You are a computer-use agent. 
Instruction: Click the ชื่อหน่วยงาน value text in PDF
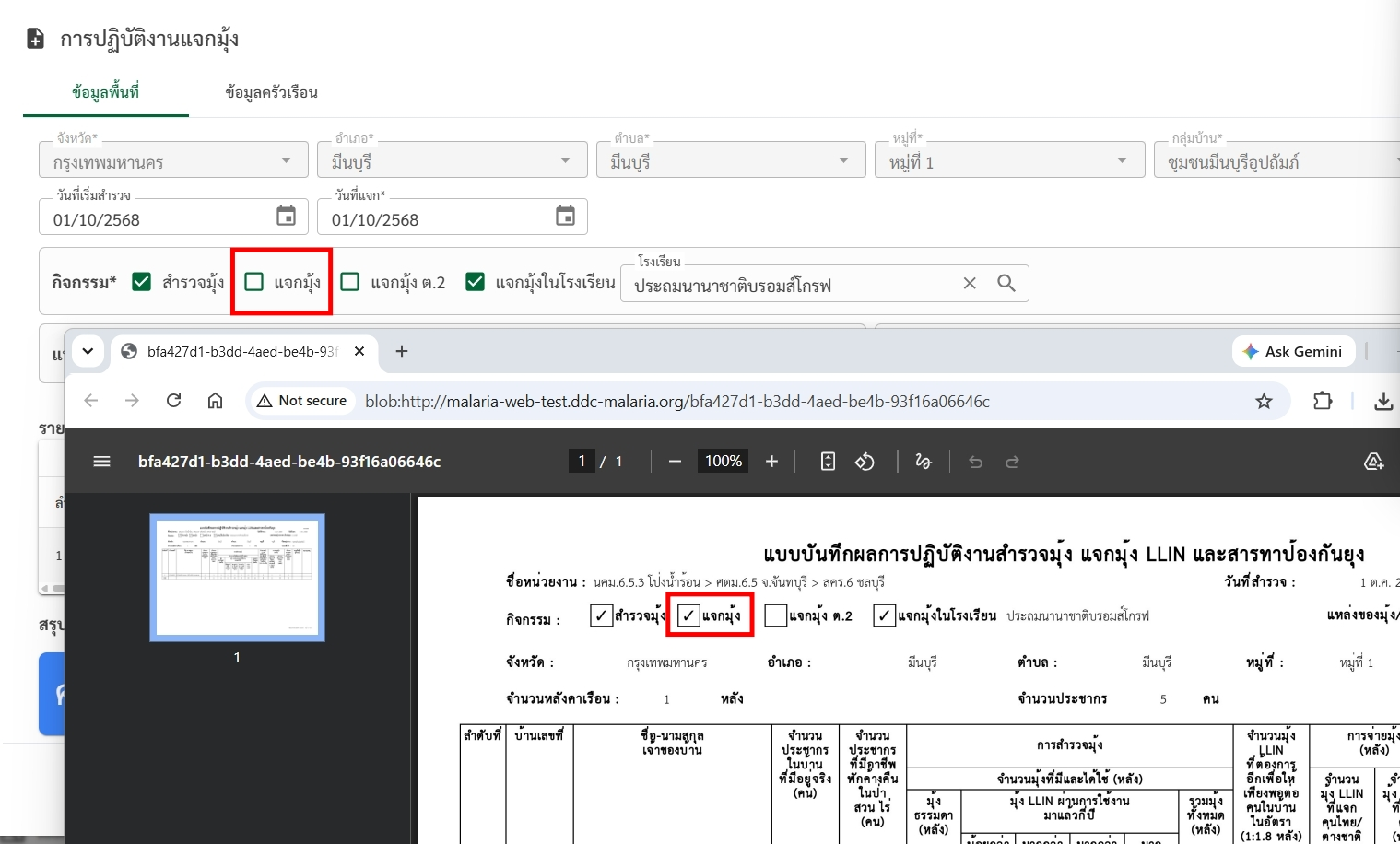(739, 582)
